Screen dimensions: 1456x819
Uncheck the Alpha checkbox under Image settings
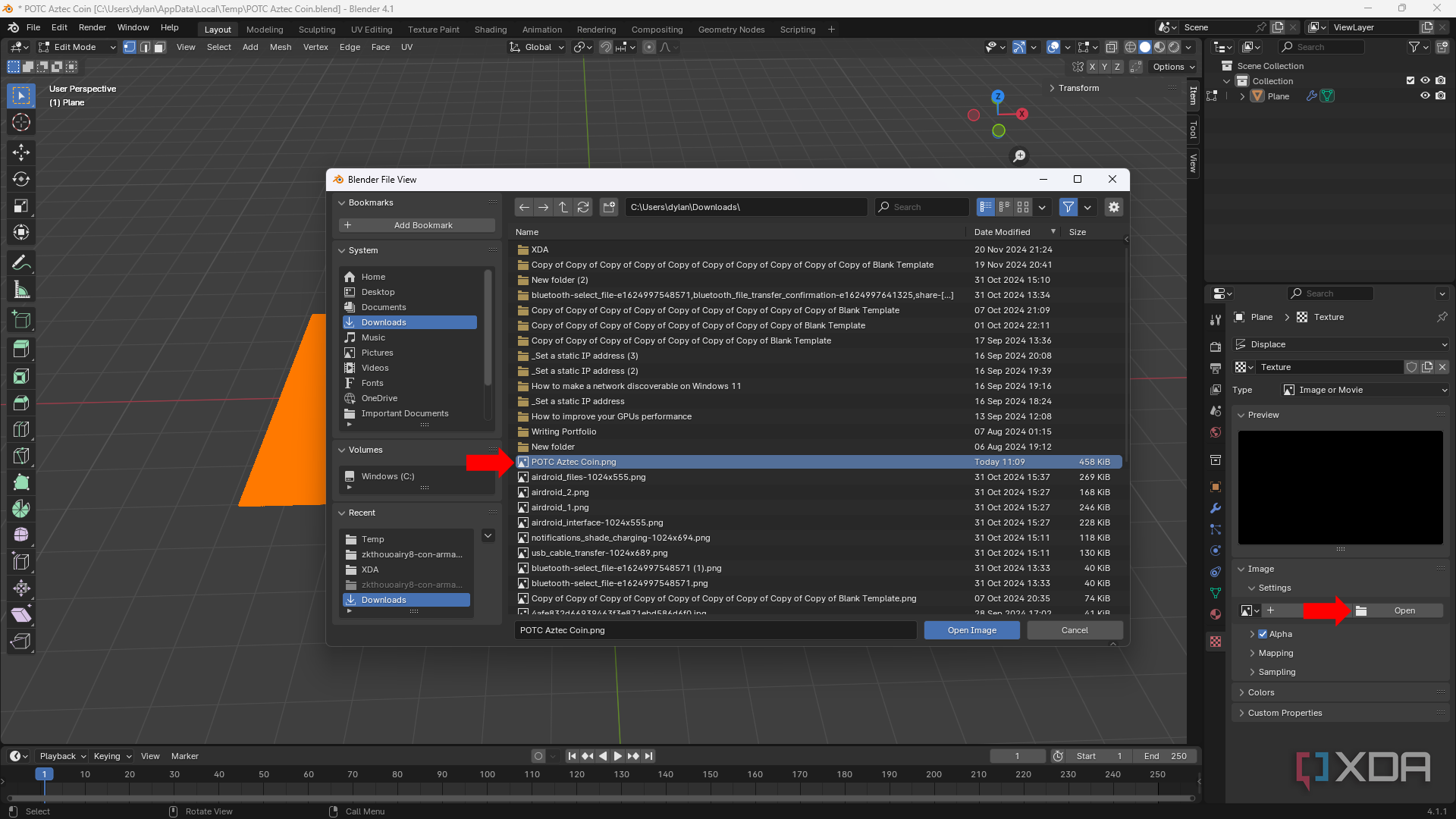1263,634
